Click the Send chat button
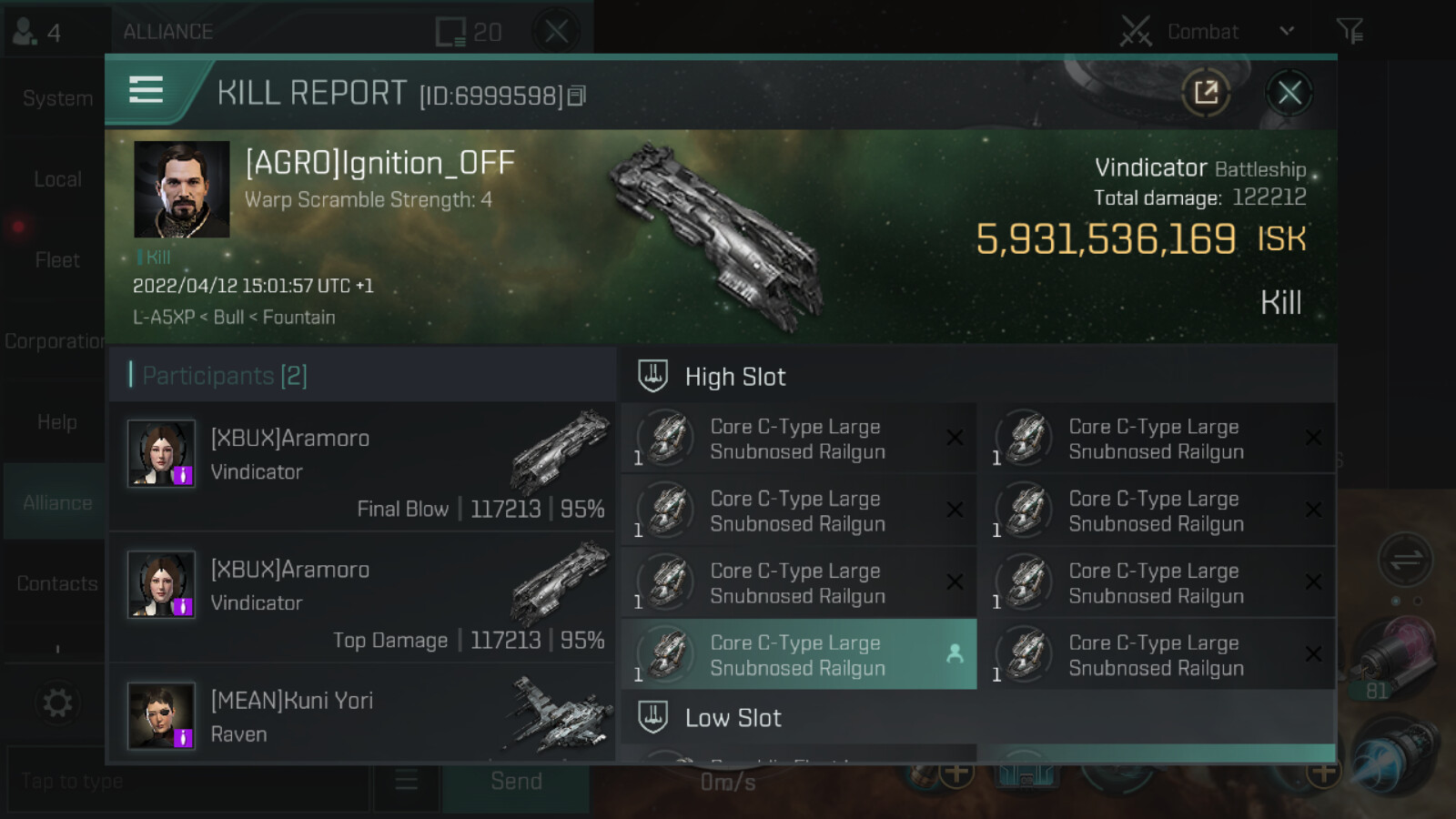This screenshot has height=819, width=1456. pyautogui.click(x=516, y=781)
